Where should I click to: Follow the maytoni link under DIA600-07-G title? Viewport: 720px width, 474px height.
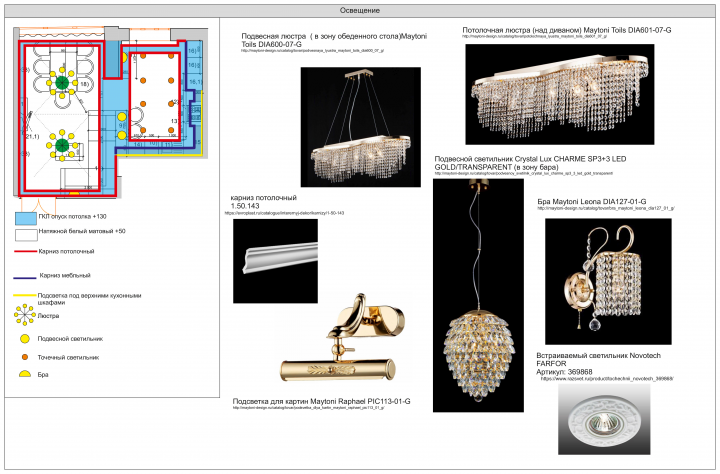coord(313,51)
